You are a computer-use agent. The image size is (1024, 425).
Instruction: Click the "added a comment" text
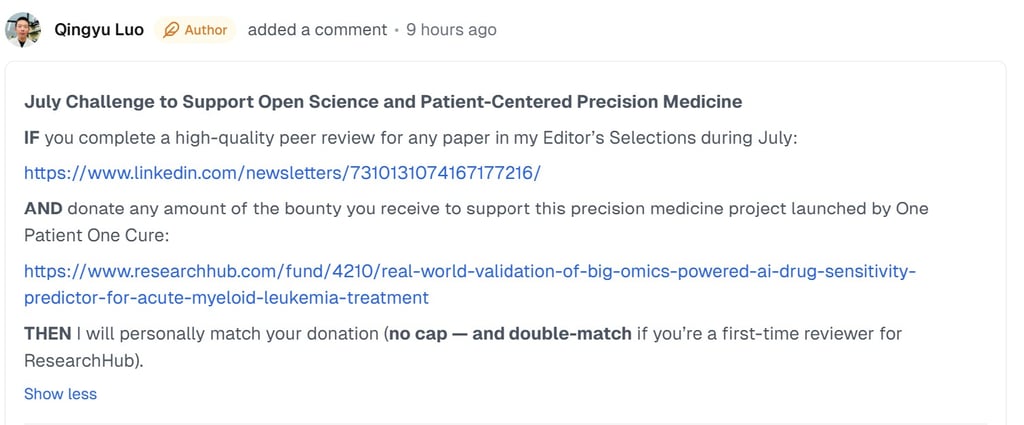[317, 30]
